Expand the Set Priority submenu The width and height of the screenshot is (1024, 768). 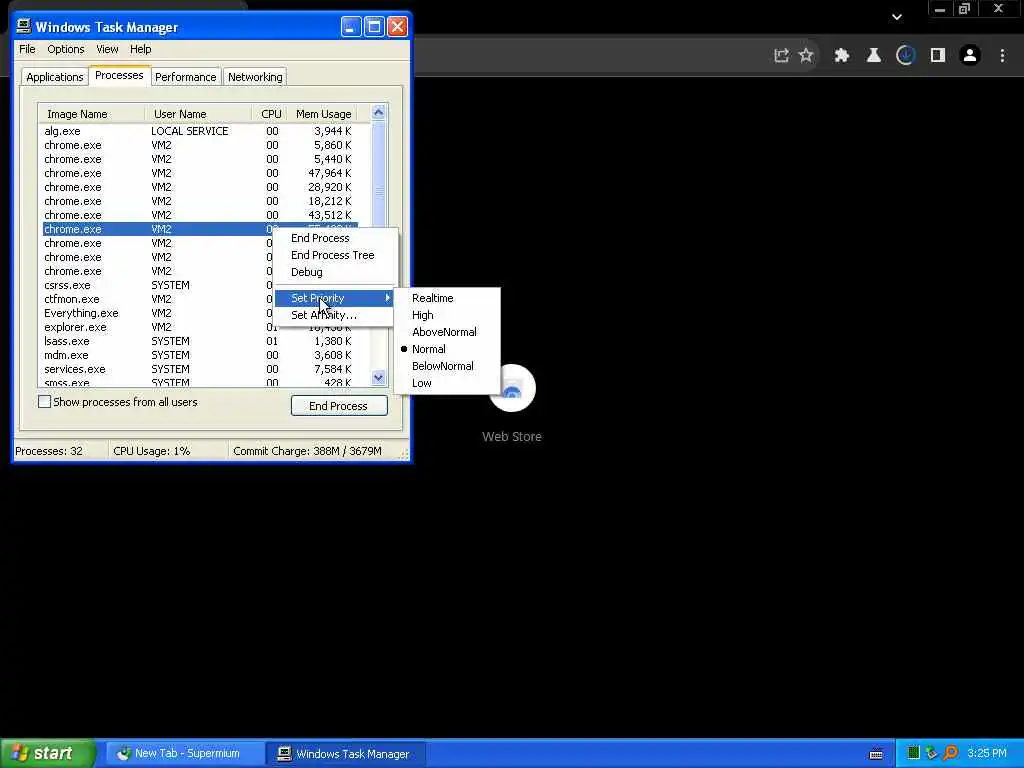pos(334,298)
